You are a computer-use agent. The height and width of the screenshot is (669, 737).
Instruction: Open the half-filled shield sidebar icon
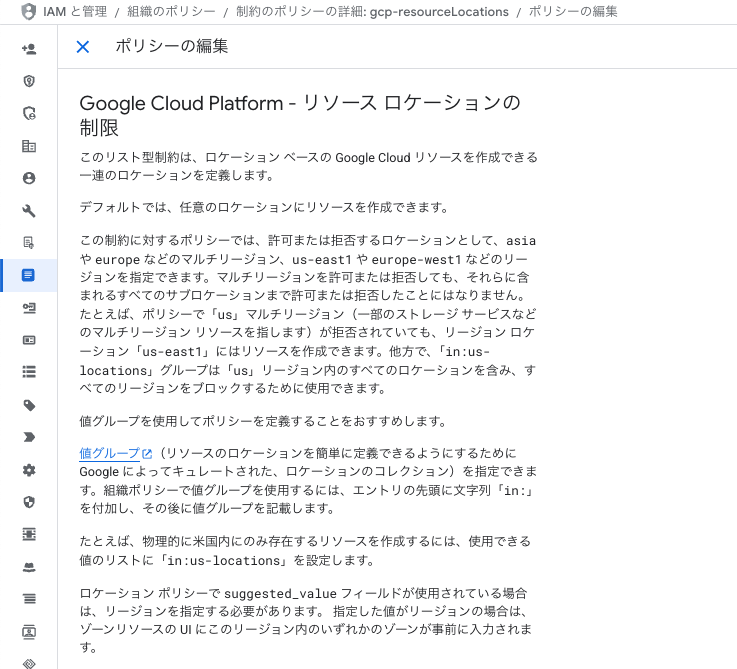pos(28,501)
